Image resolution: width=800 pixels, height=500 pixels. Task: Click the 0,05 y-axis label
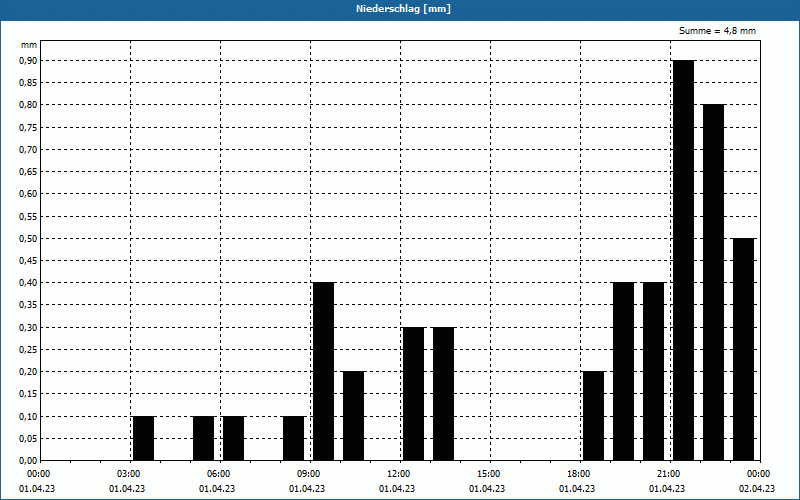pos(28,438)
